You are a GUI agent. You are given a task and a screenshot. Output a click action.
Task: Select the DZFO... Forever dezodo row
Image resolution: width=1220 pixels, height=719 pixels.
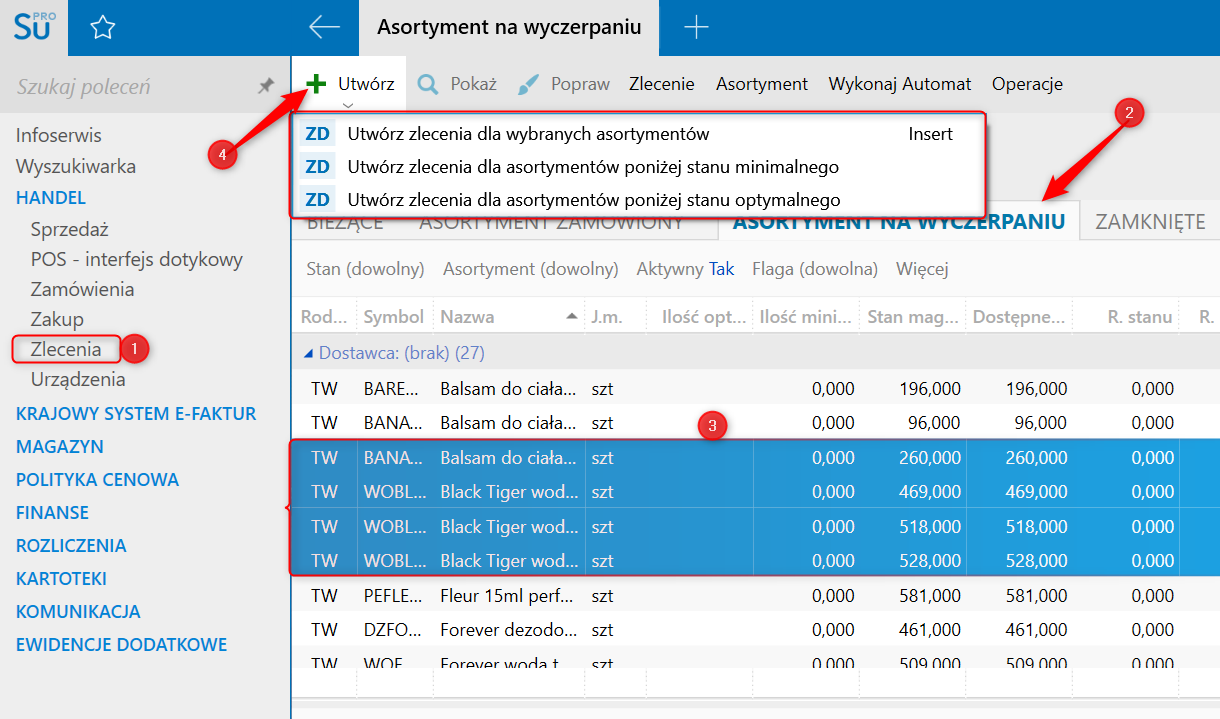(755, 630)
